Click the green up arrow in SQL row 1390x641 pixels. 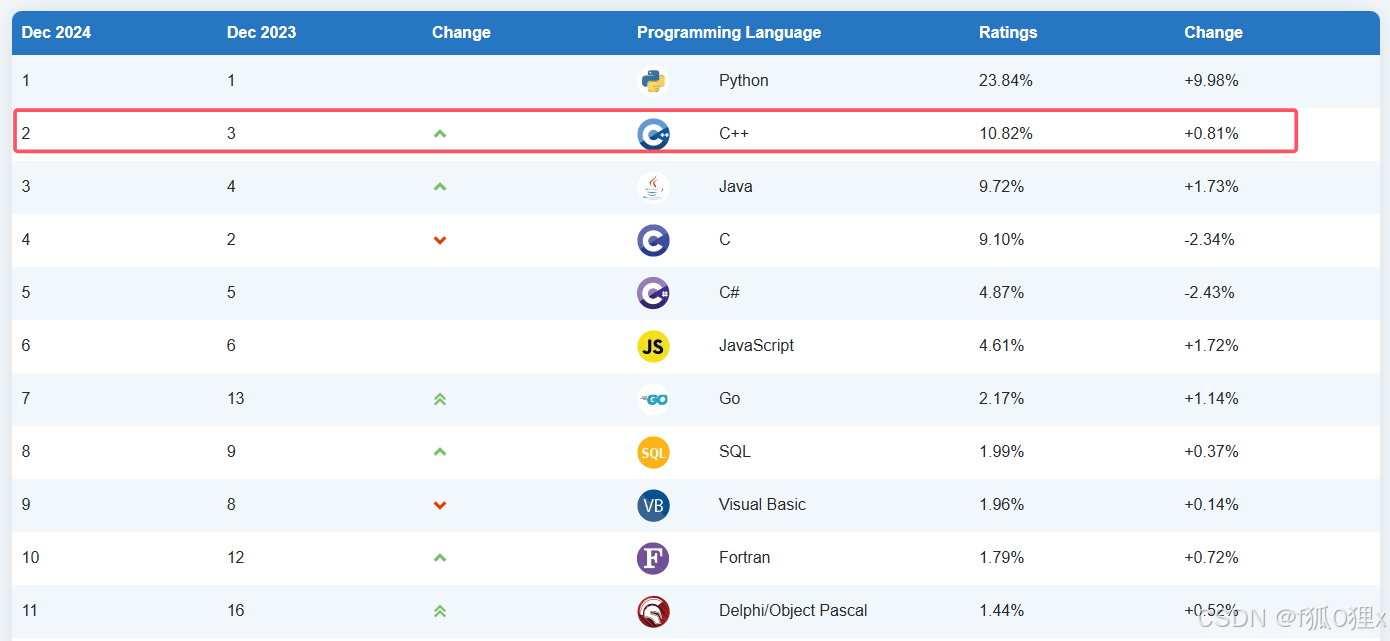pos(439,451)
